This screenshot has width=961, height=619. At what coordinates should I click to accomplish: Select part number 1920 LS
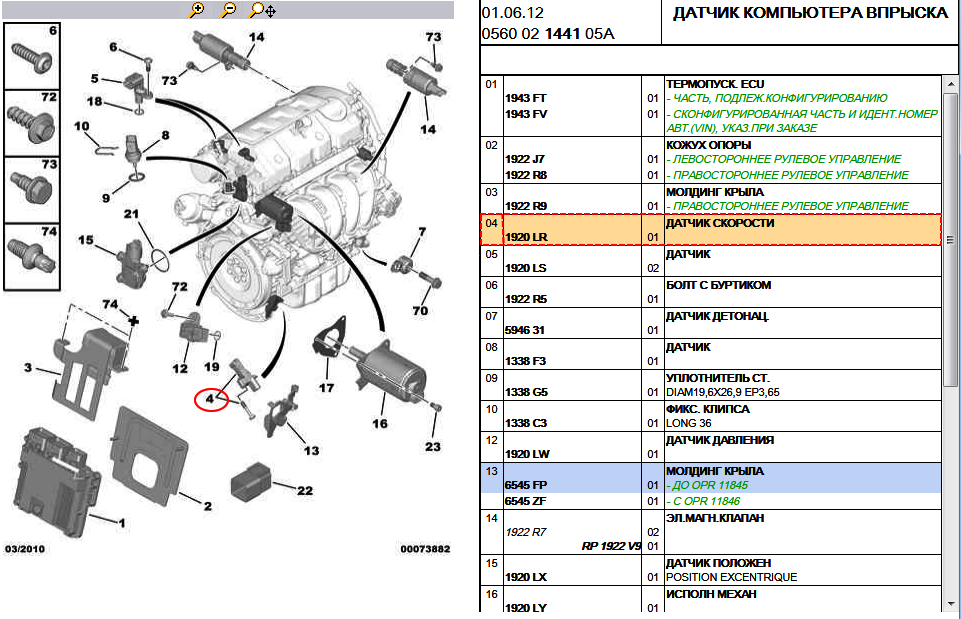[525, 268]
